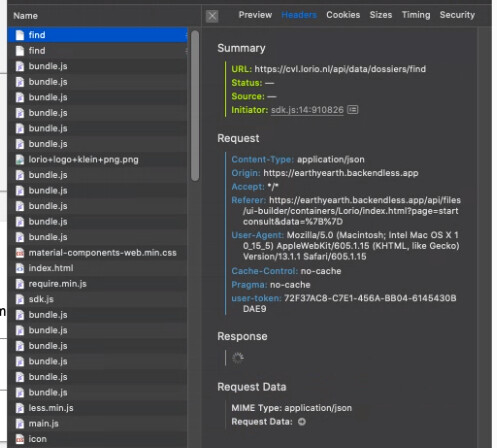This screenshot has height=448, width=497.
Task: Select the lorio+logo+klein+png.png image icon
Action: 20,160
